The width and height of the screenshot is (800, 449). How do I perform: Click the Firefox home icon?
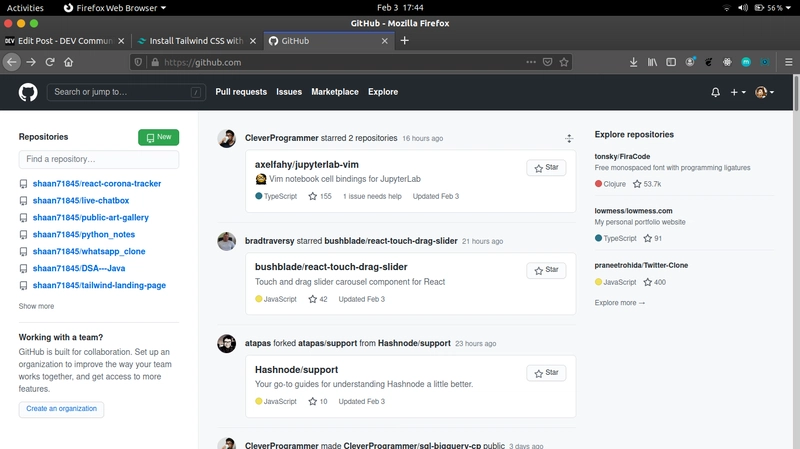[68, 62]
